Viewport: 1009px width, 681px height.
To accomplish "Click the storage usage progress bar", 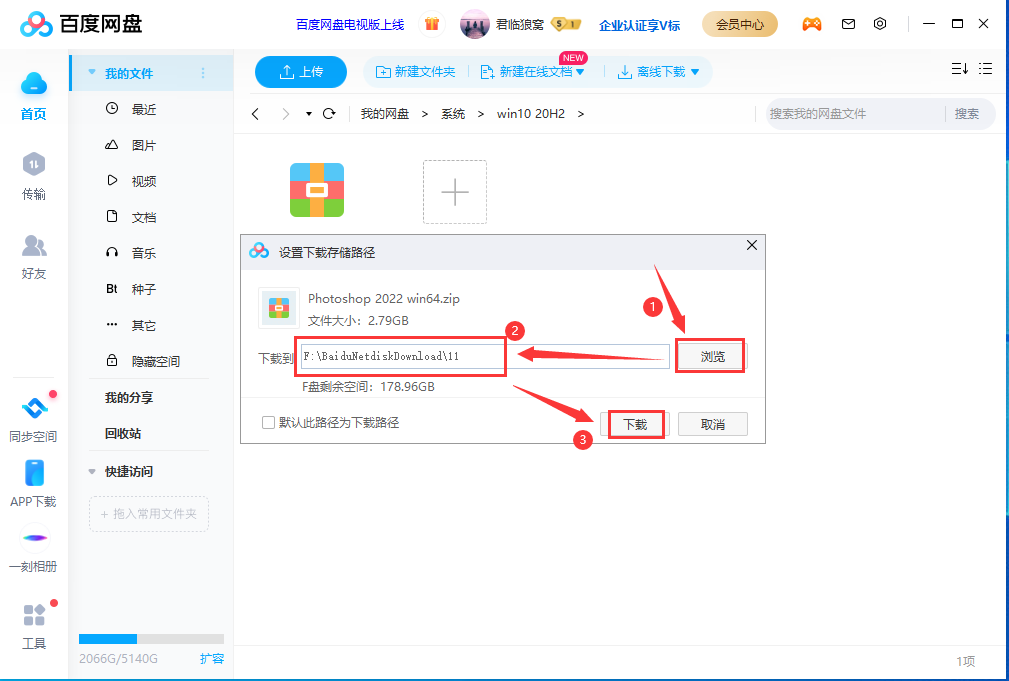I will click(x=151, y=639).
